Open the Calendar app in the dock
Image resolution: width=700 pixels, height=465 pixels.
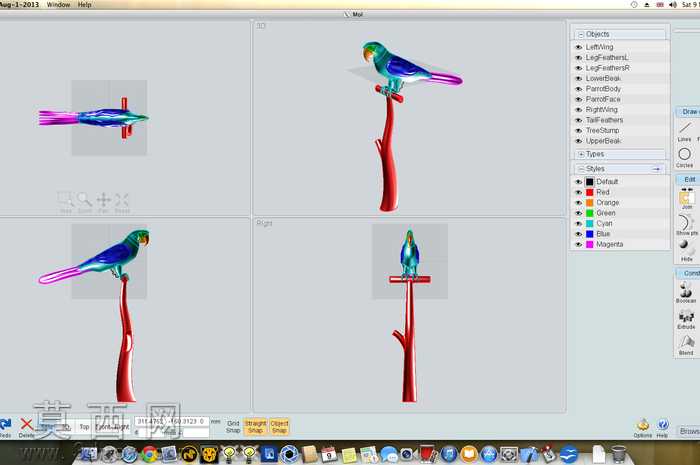click(x=329, y=454)
